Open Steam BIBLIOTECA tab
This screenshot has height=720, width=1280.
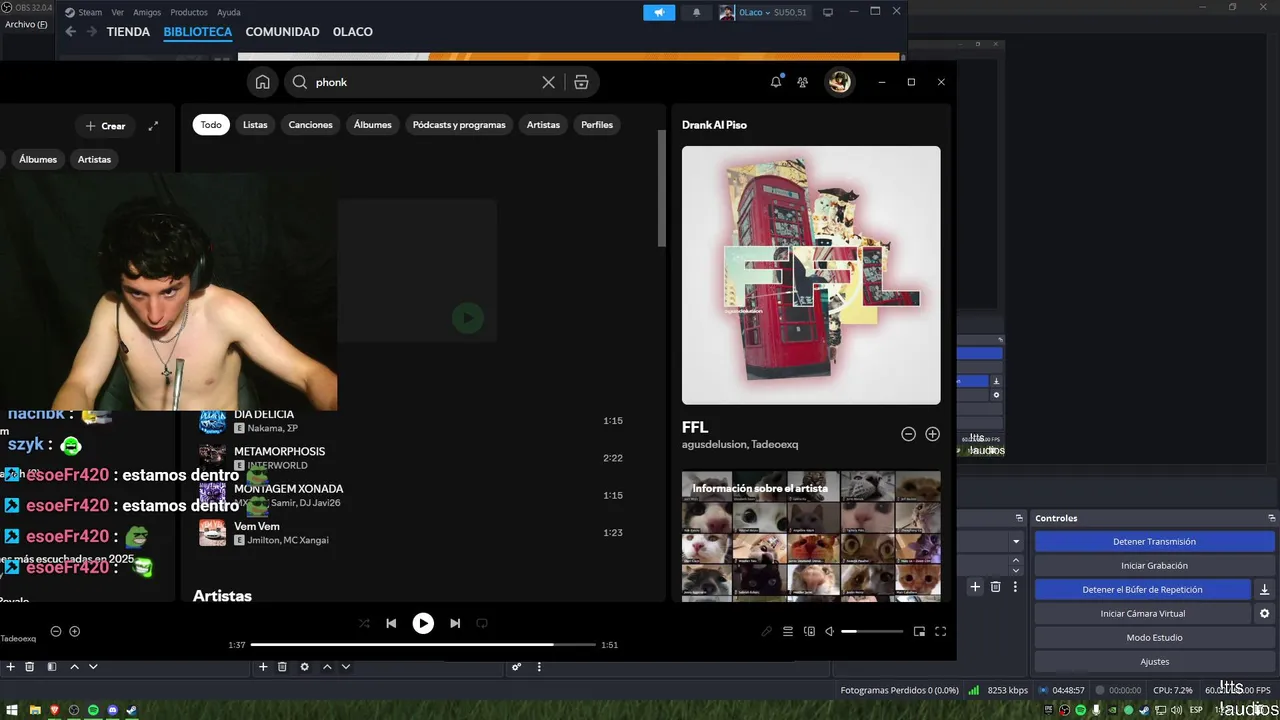pyautogui.click(x=198, y=32)
